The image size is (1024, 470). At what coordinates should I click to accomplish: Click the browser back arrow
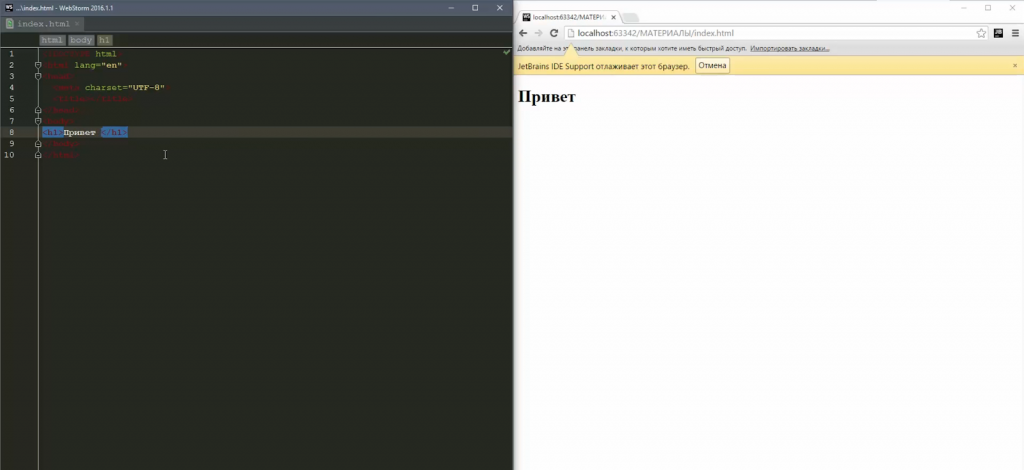pyautogui.click(x=523, y=33)
